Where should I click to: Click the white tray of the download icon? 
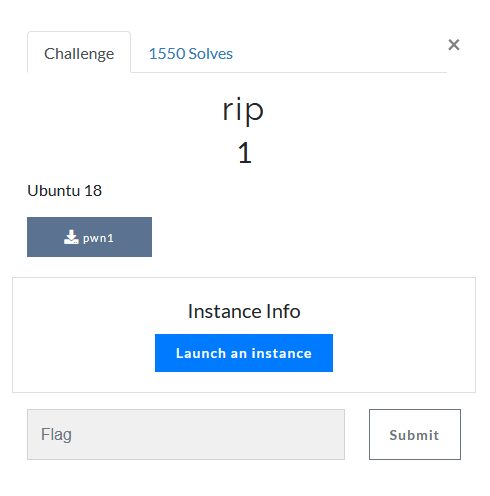click(71, 242)
